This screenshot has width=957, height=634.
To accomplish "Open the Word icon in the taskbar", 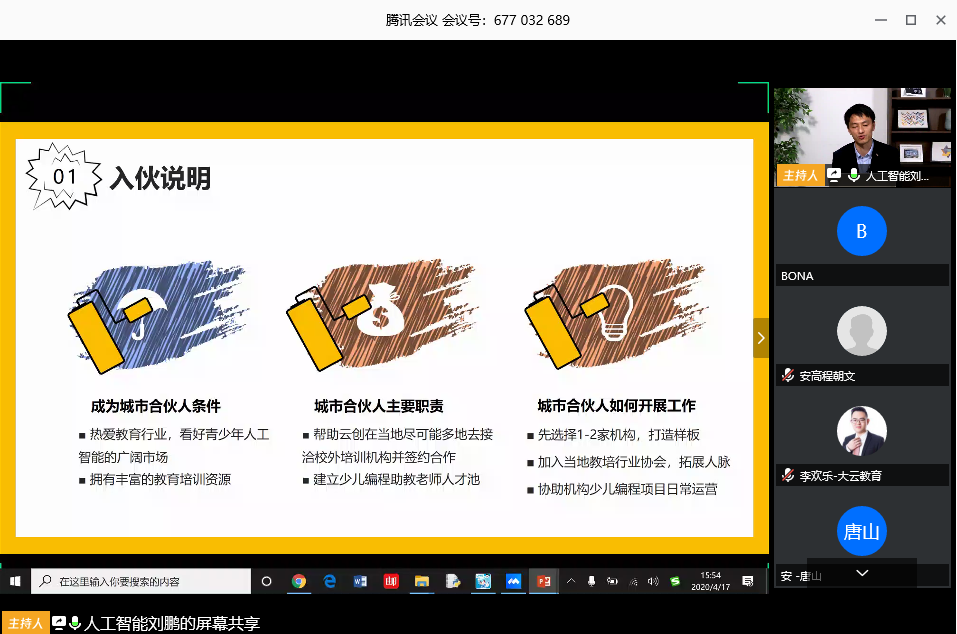I will coord(360,581).
